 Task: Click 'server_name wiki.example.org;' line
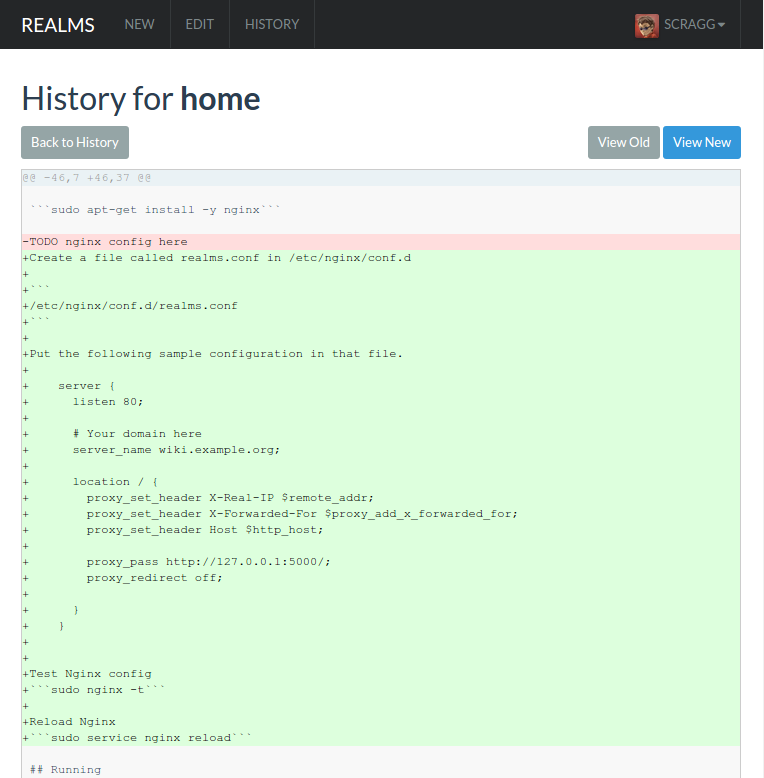point(381,450)
